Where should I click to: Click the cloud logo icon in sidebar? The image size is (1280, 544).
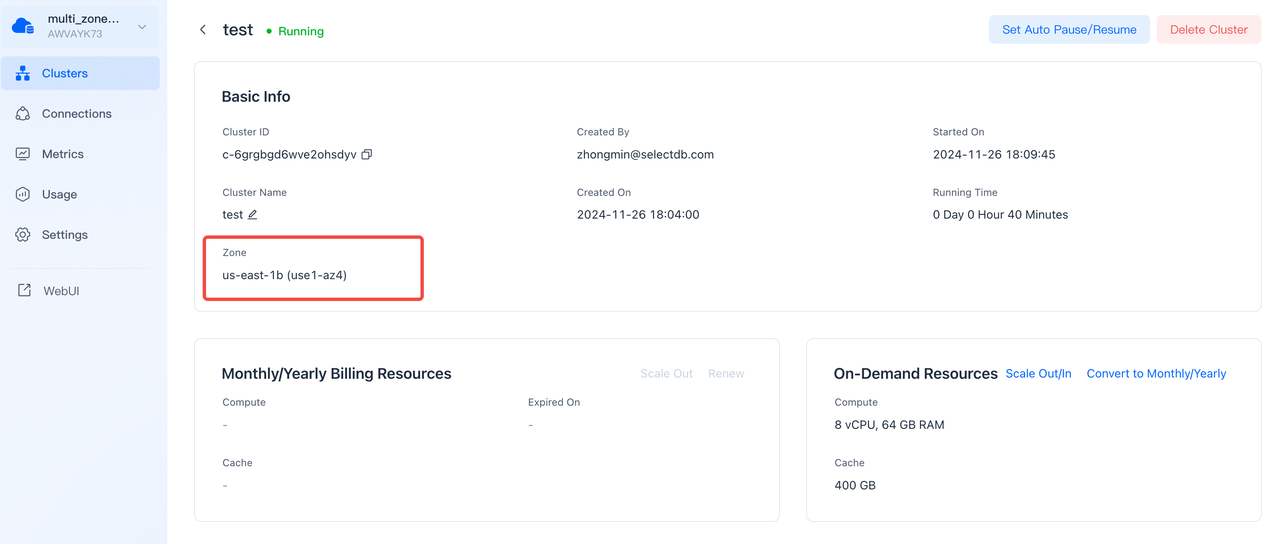coord(23,27)
